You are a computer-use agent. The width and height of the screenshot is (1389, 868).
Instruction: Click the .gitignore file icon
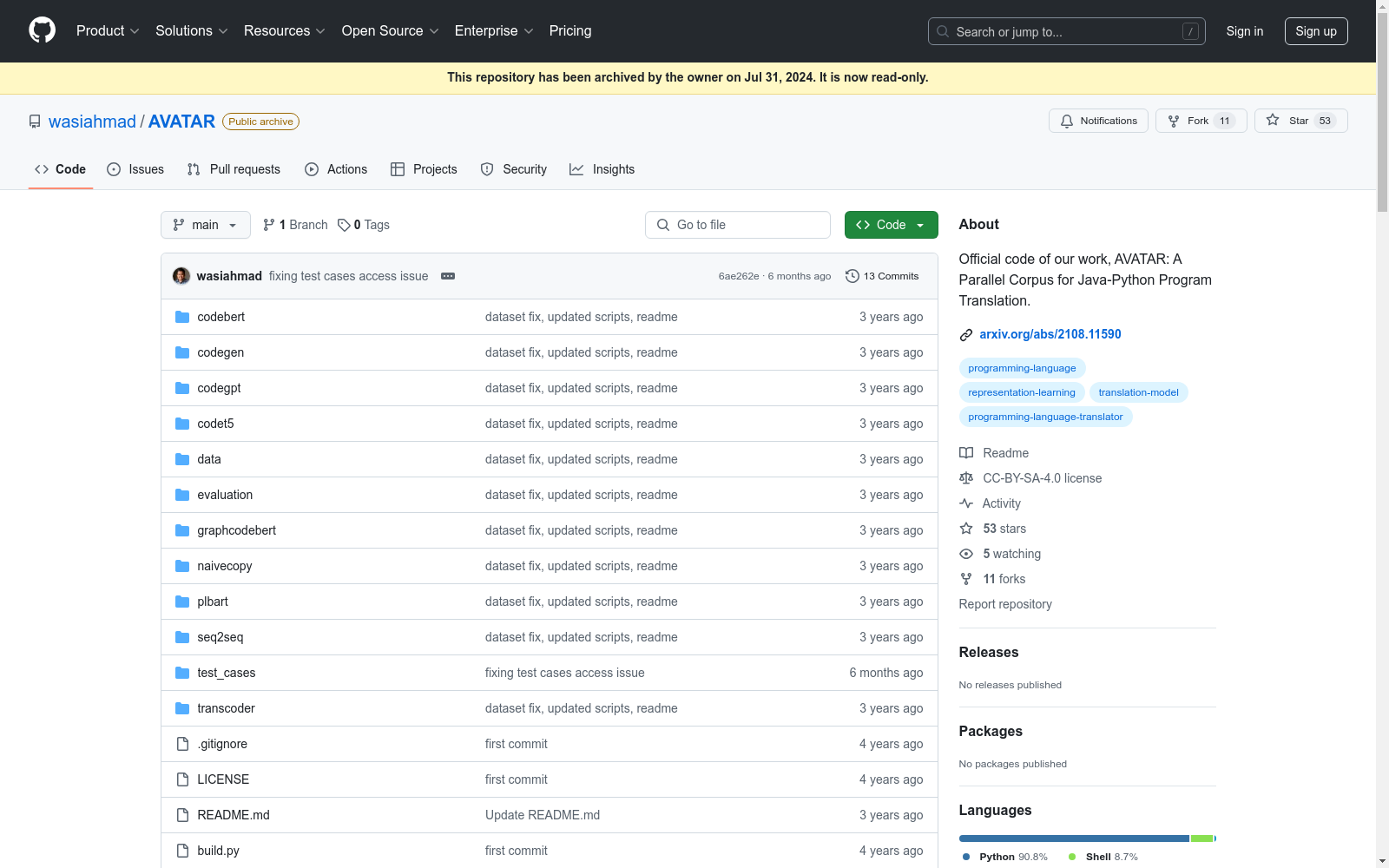[x=182, y=744]
